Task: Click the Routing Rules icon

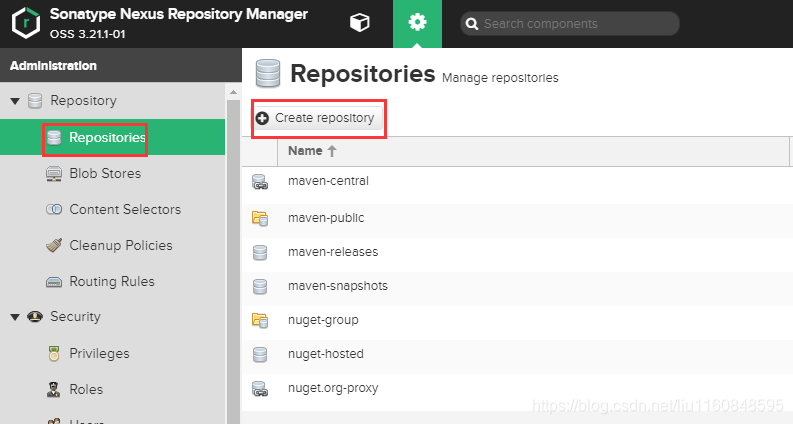Action: pos(54,282)
